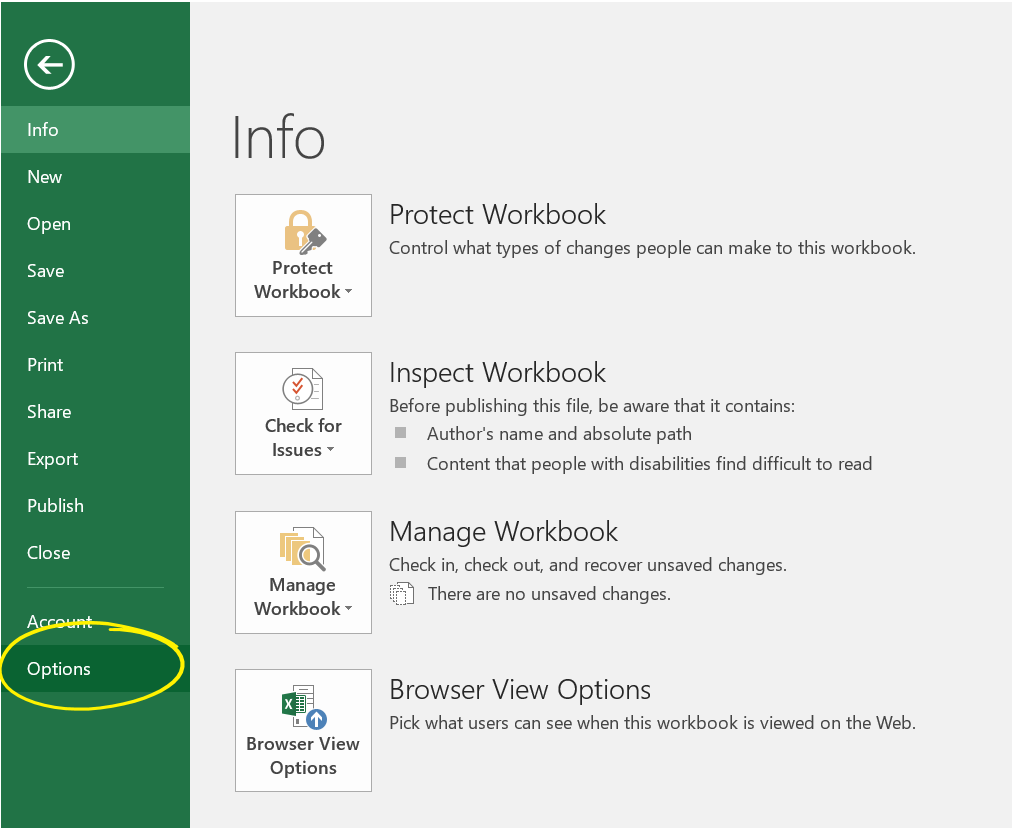Click the document icon beside unsaved changes
This screenshot has width=1012, height=828.
tap(401, 594)
